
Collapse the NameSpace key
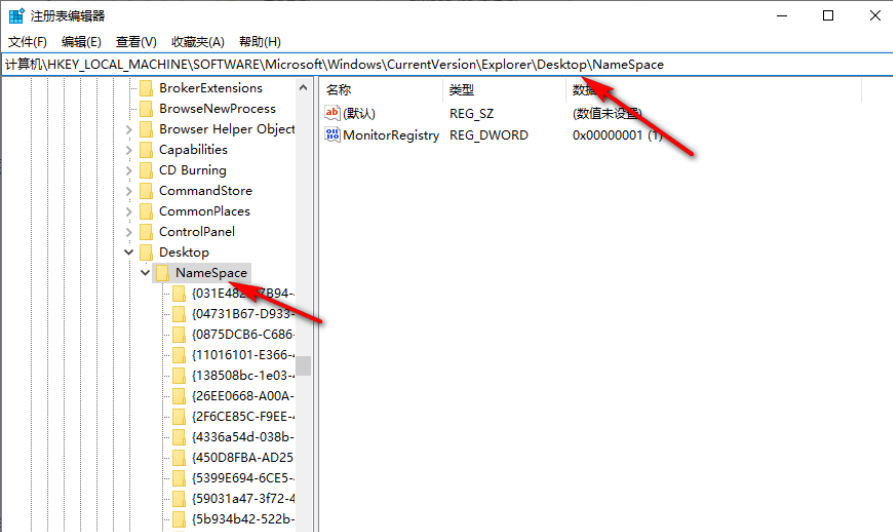(x=145, y=273)
